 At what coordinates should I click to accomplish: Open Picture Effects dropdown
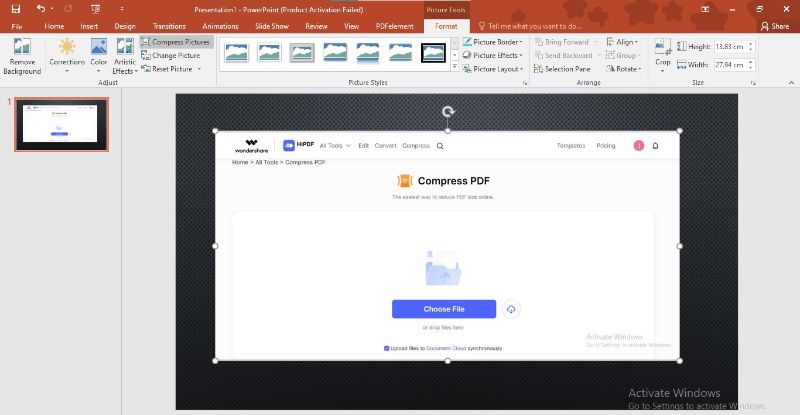point(493,55)
